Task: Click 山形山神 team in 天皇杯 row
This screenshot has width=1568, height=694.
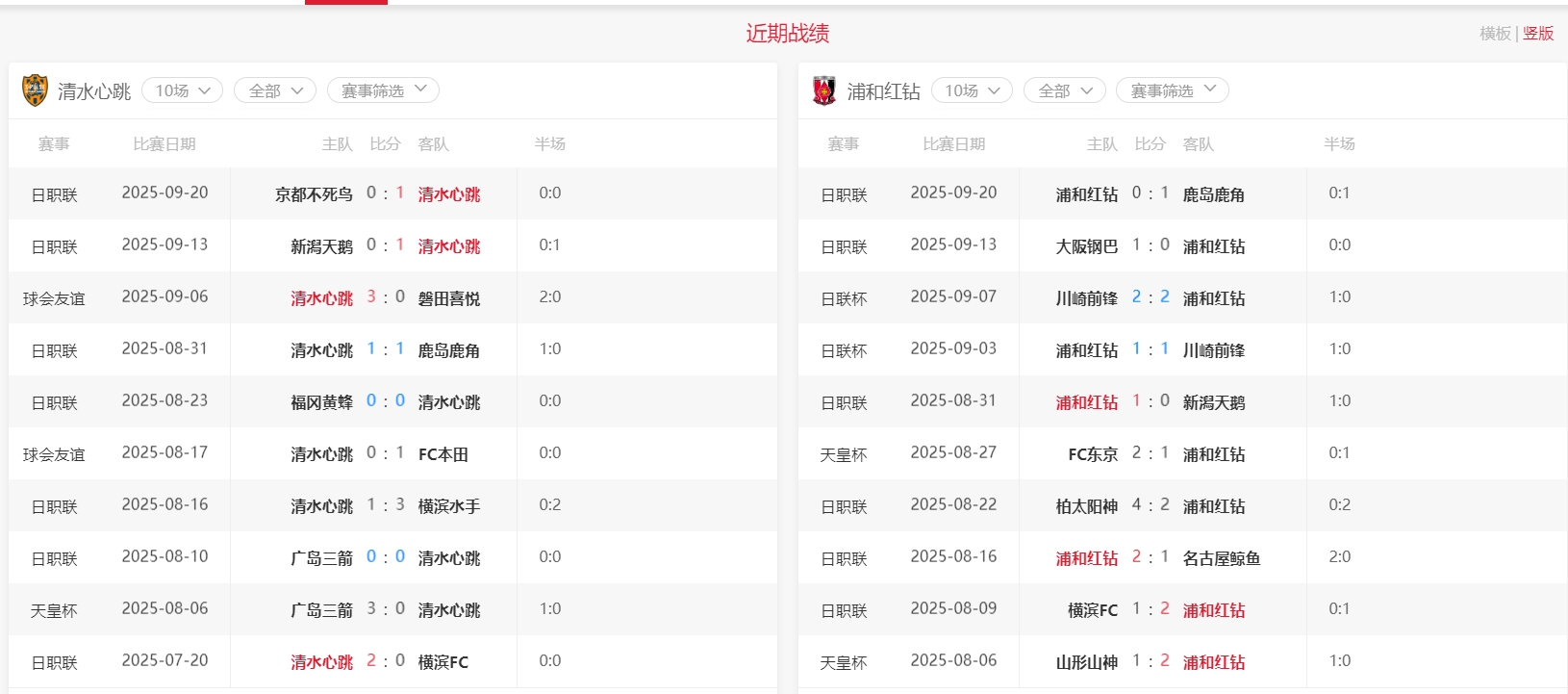Action: point(1086,662)
